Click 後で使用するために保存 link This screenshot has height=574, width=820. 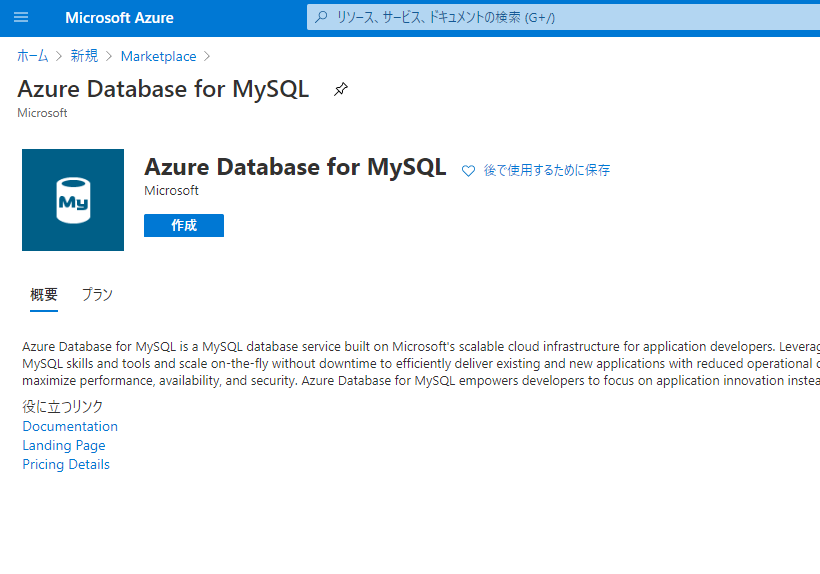pyautogui.click(x=546, y=170)
